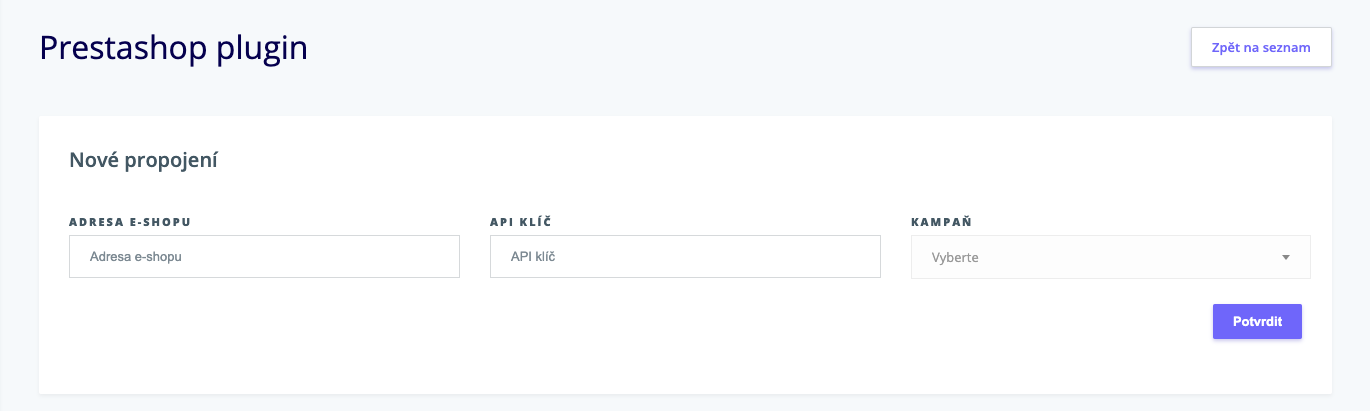This screenshot has width=1370, height=411.
Task: Place the cursor in the e-shop address box
Action: pyautogui.click(x=264, y=257)
